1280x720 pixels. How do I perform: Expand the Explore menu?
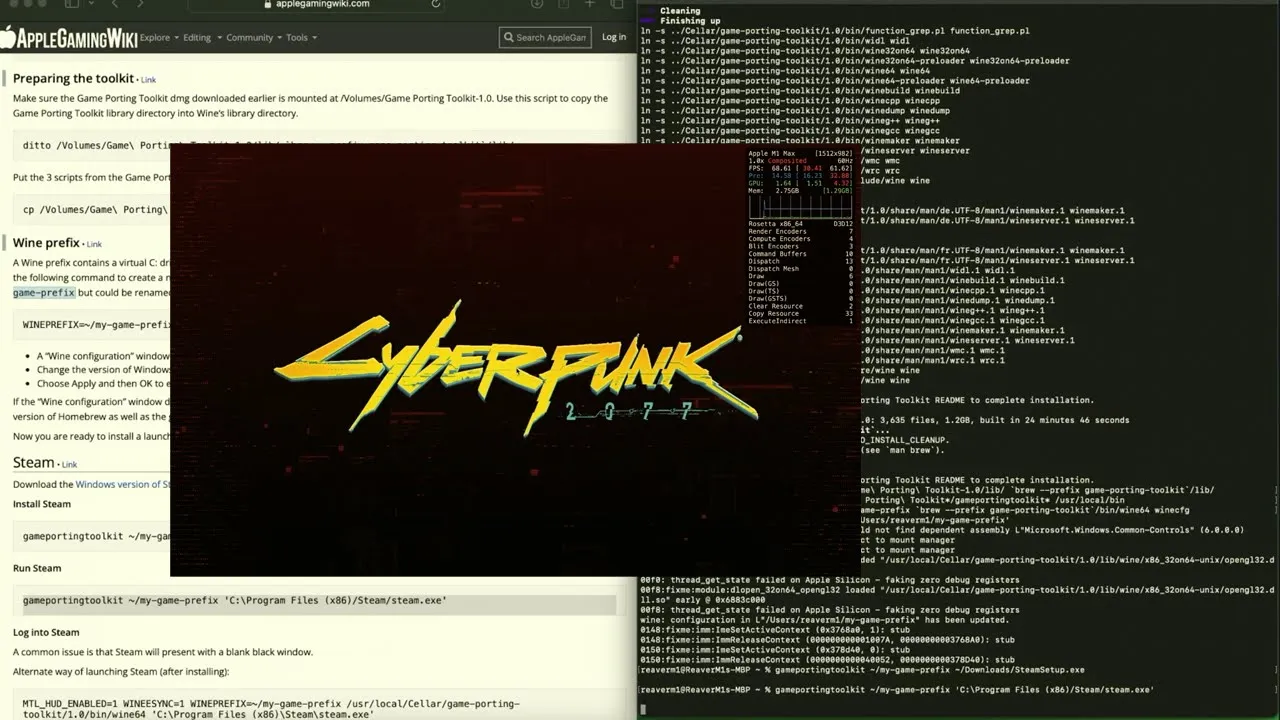[x=158, y=38]
